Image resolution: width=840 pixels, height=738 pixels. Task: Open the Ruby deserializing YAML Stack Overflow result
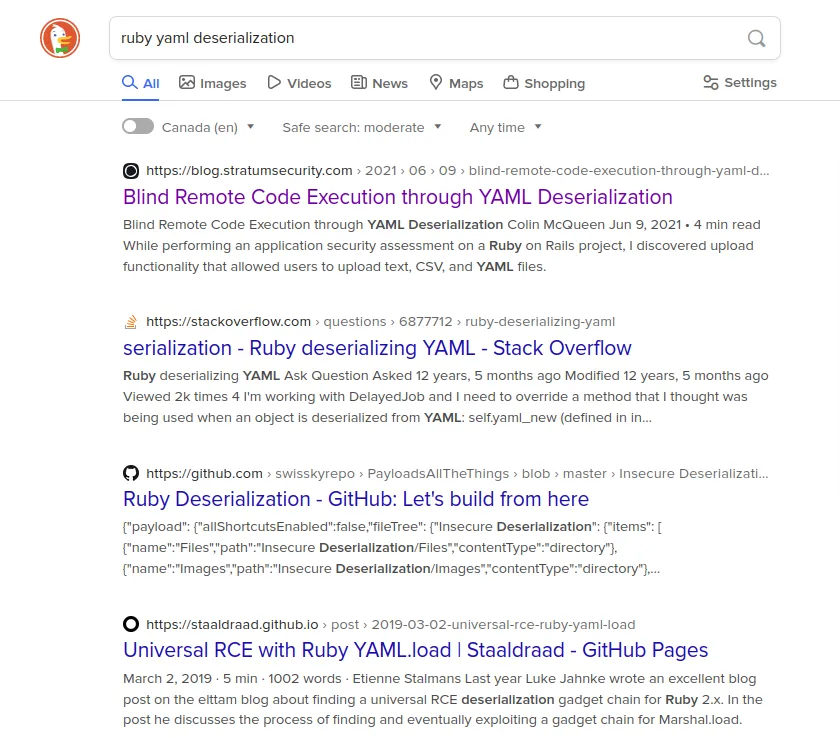(x=377, y=348)
